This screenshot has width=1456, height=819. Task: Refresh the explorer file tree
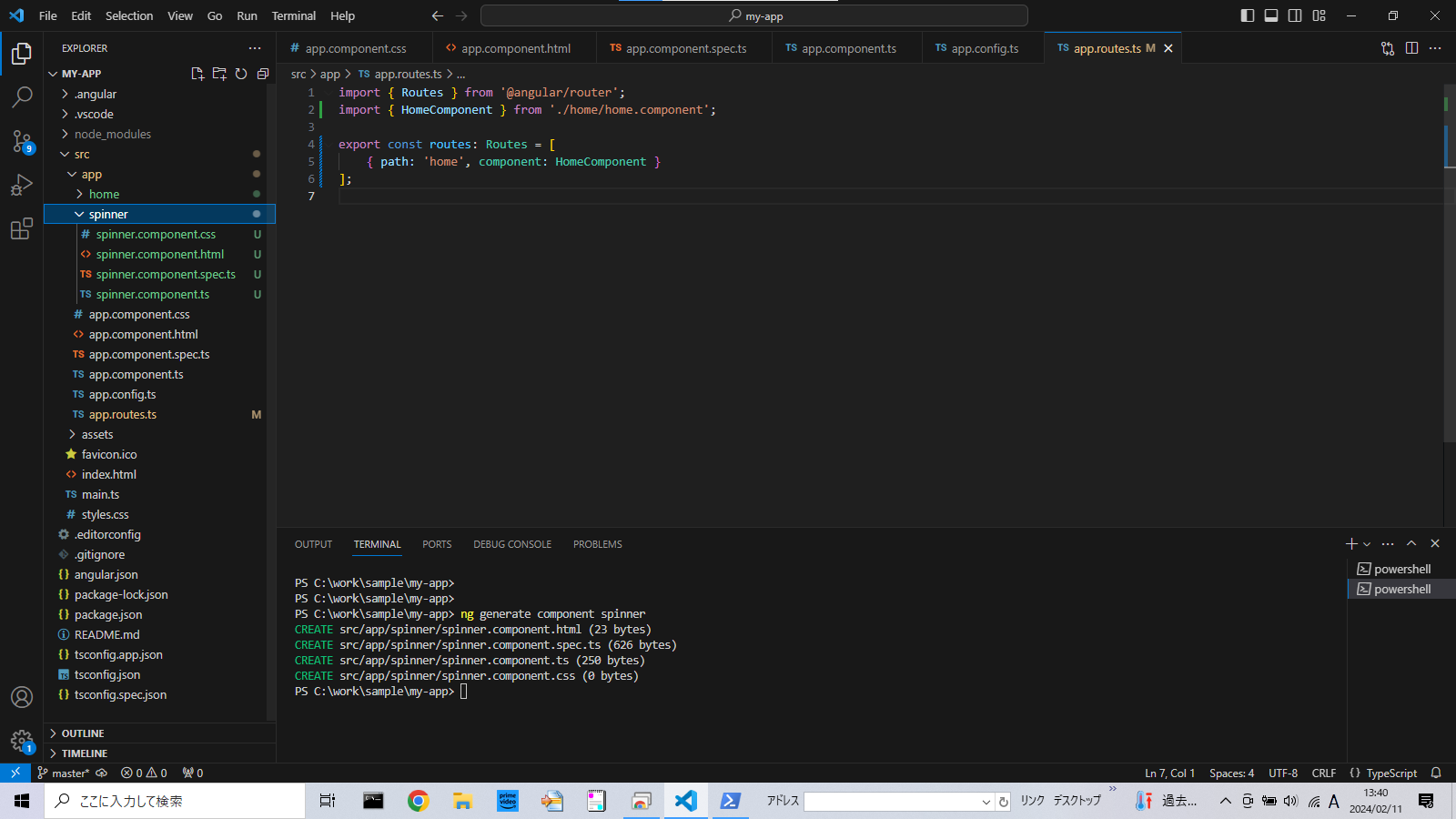click(241, 74)
